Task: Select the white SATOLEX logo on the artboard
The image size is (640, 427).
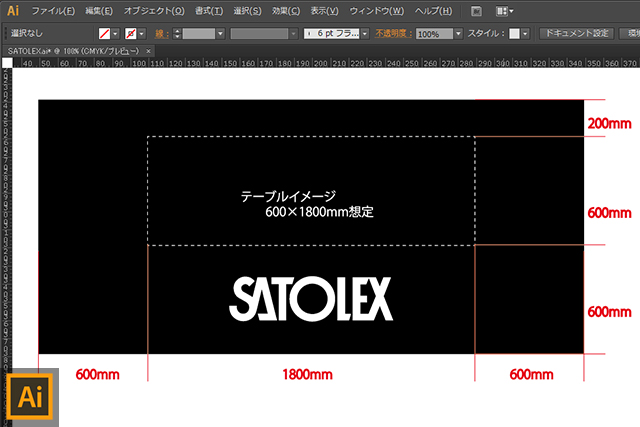Action: click(311, 299)
